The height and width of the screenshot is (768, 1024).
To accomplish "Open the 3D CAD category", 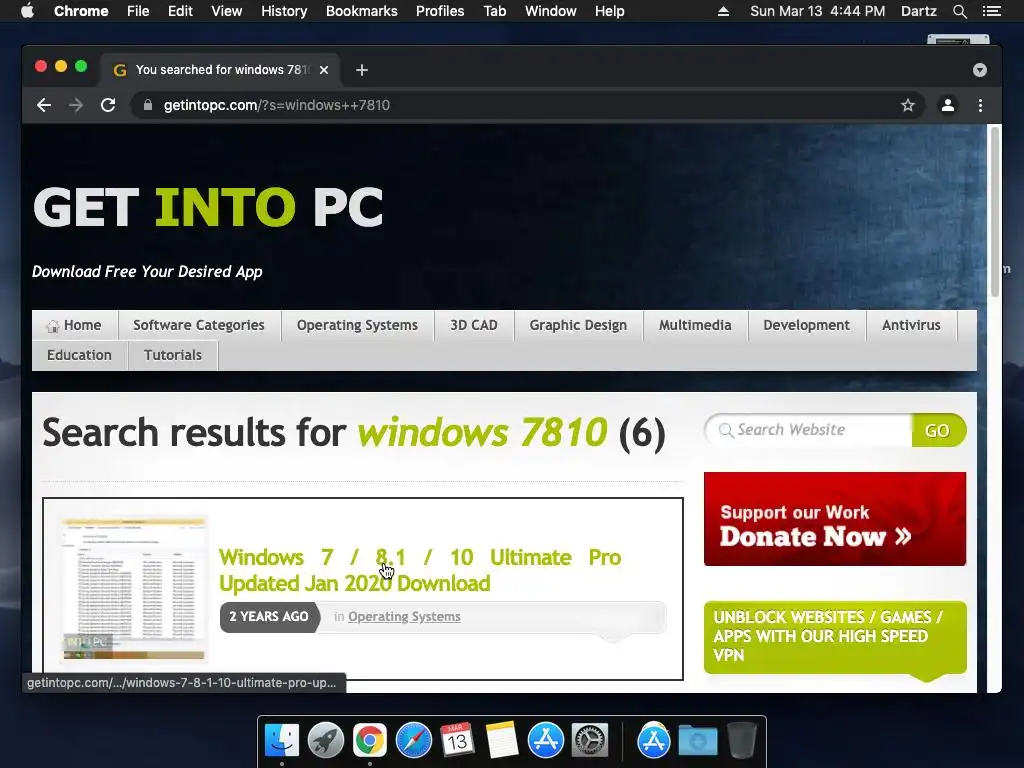I will [x=473, y=325].
